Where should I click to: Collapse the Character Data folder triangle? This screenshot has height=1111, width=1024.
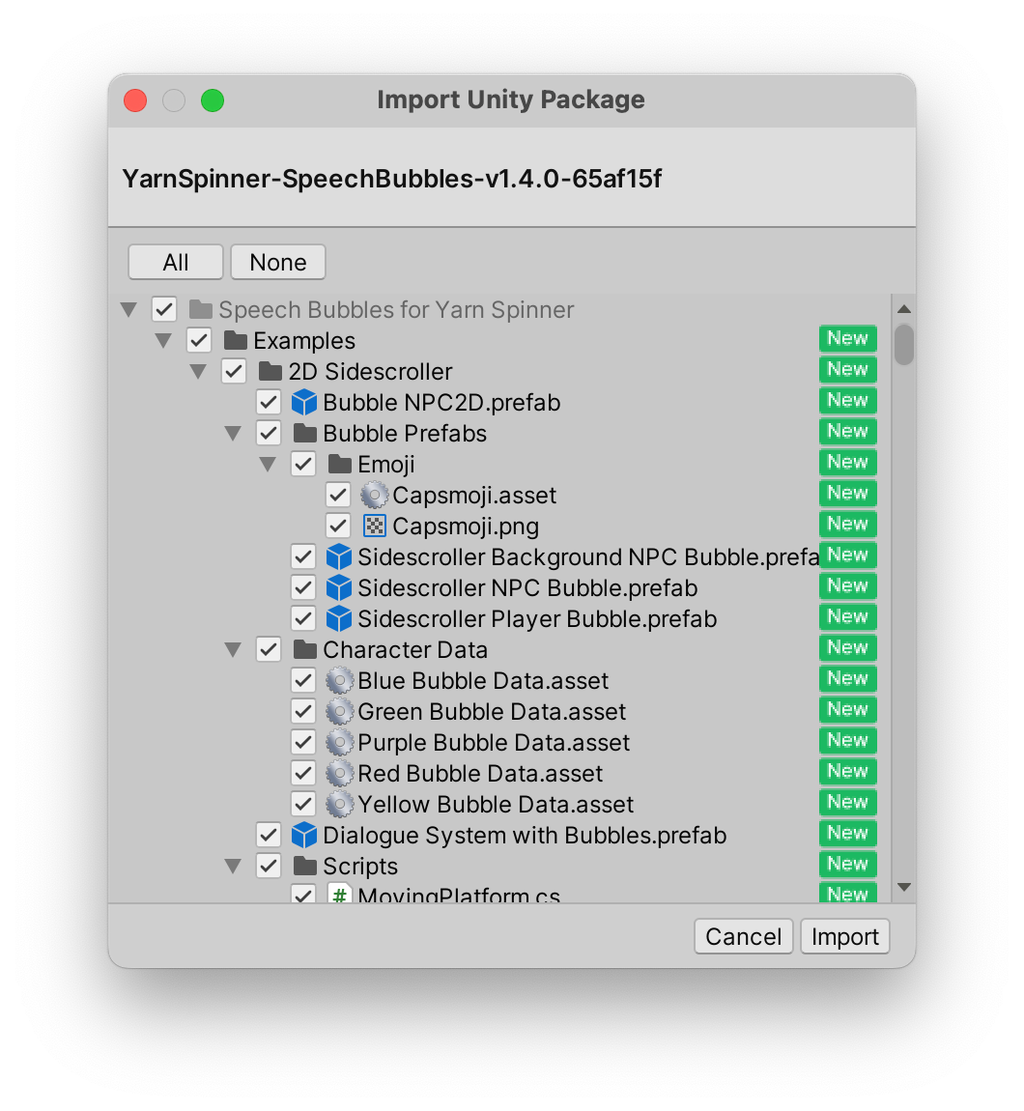[233, 650]
